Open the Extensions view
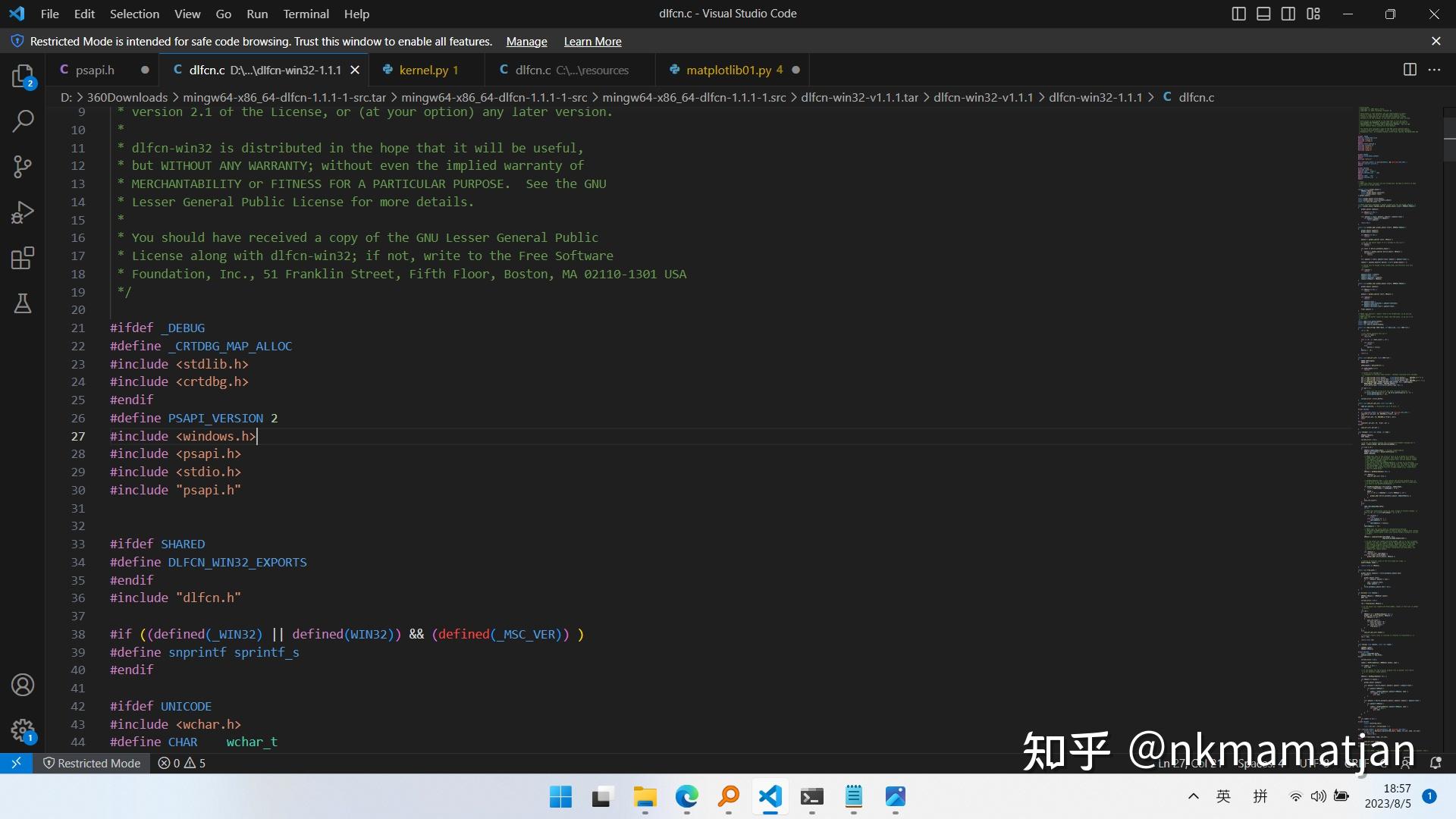Screen dimensions: 1456x819 [x=23, y=258]
